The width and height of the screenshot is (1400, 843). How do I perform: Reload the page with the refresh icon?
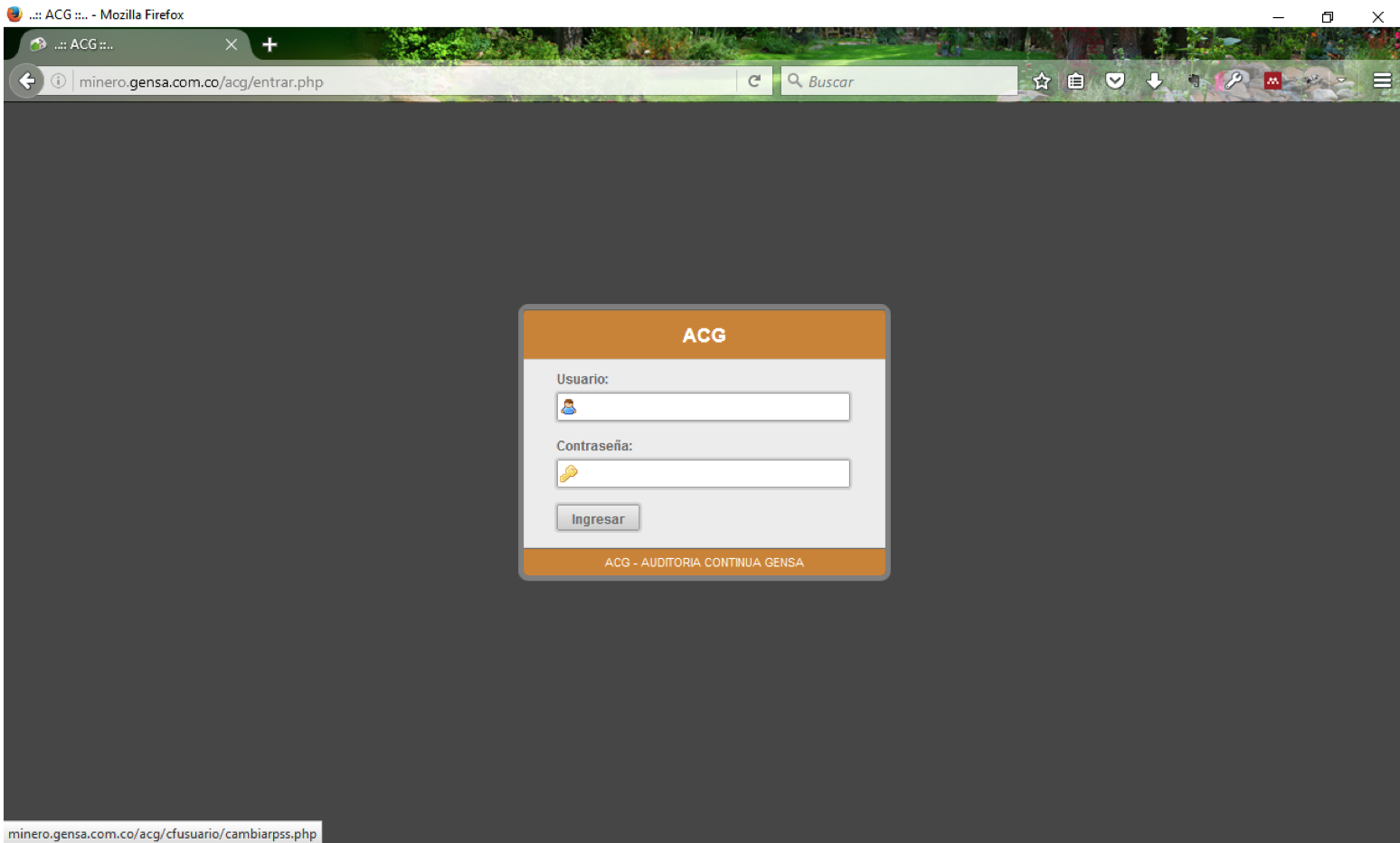pyautogui.click(x=754, y=81)
